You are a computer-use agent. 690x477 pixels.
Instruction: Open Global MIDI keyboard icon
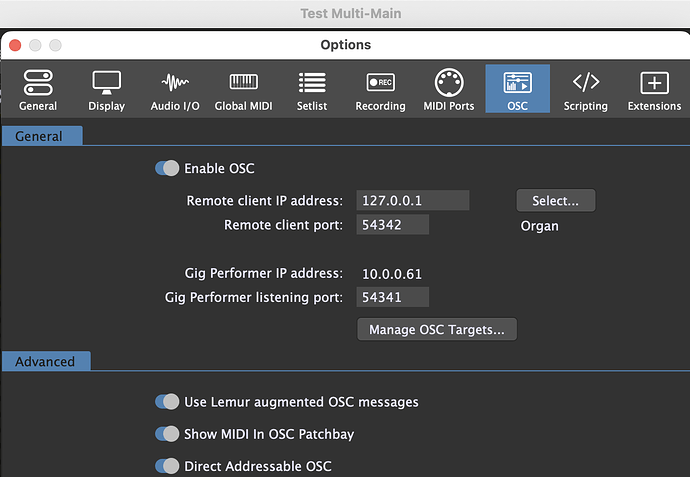tap(244, 83)
